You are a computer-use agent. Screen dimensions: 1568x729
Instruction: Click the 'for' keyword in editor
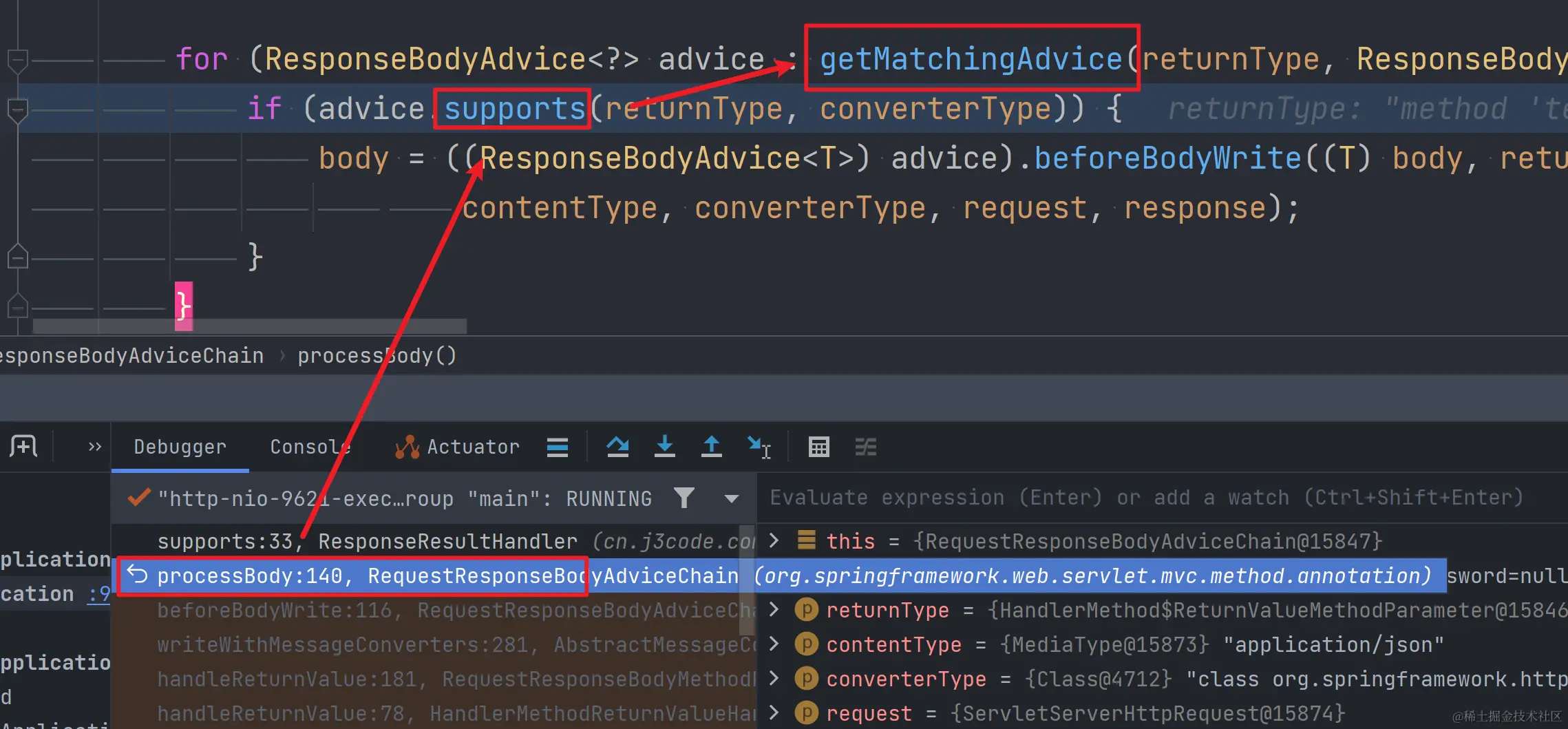tap(201, 59)
